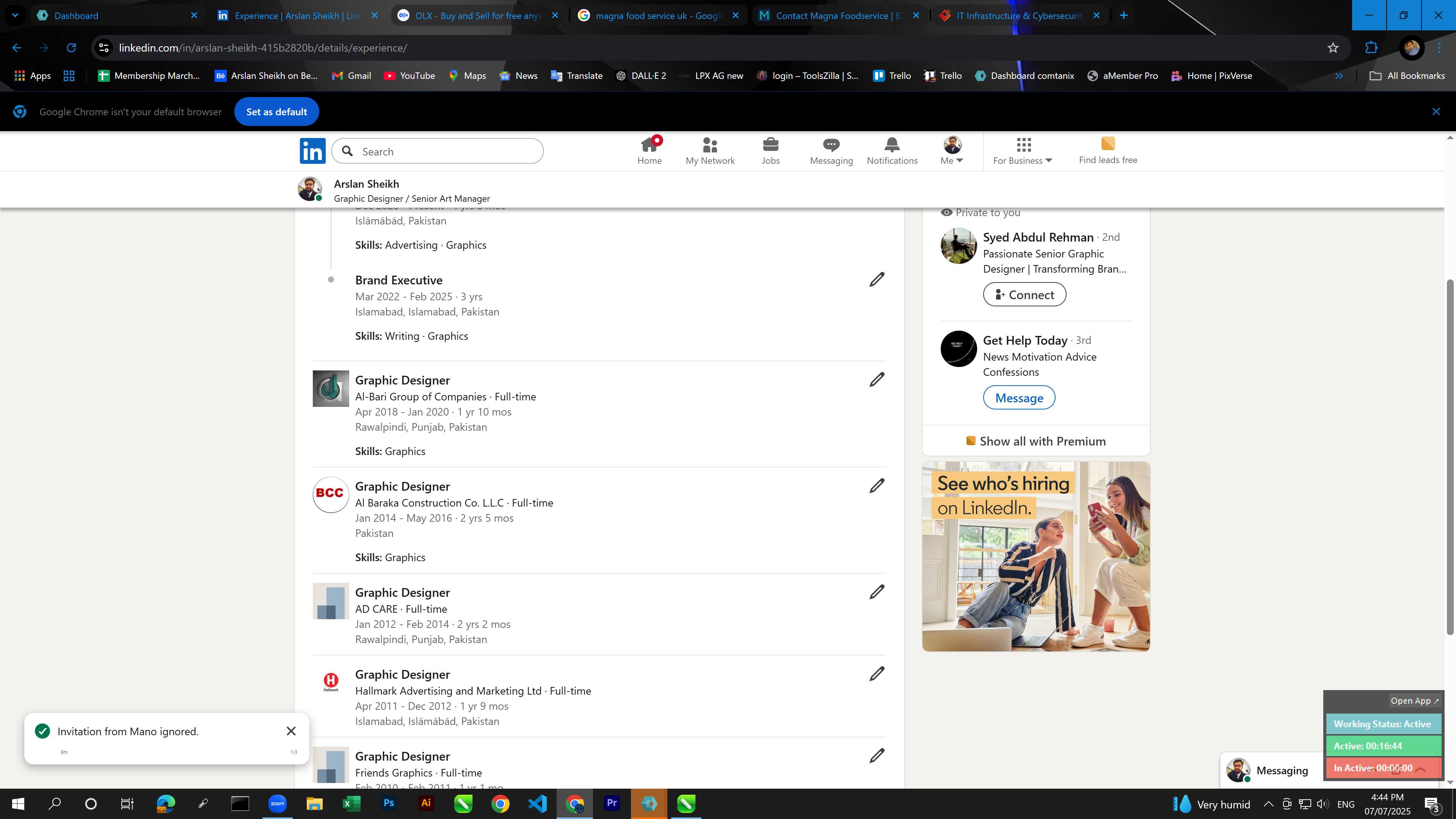Open the Jobs section
The image size is (1456, 819).
[x=770, y=151]
